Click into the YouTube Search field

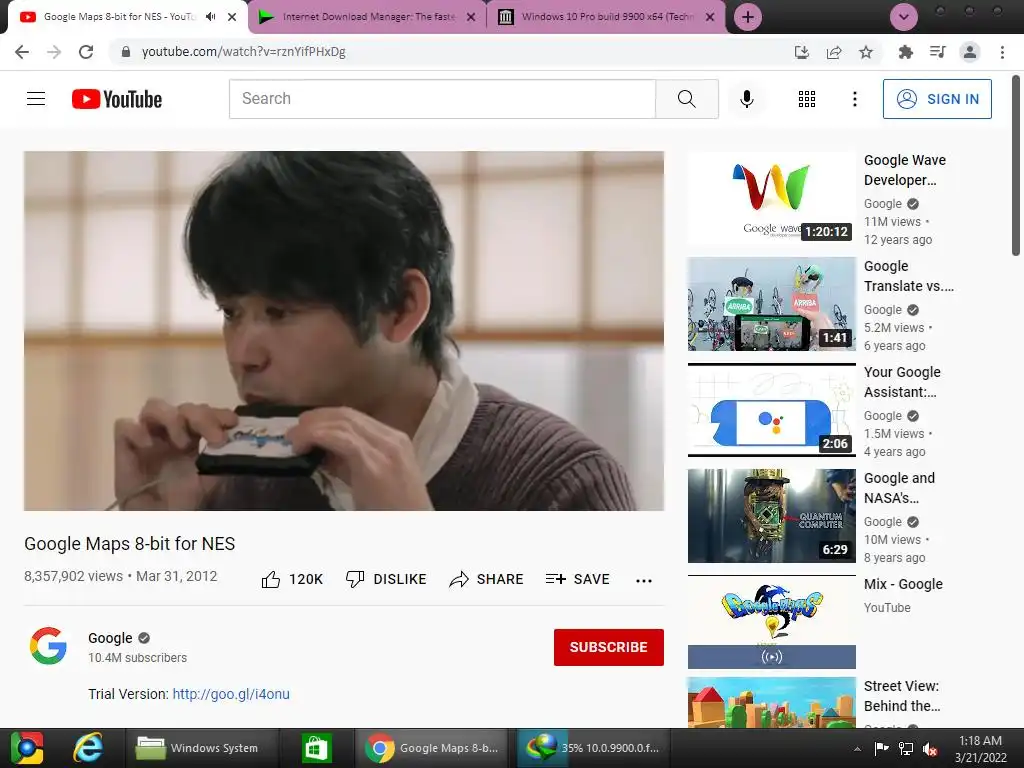pos(442,99)
